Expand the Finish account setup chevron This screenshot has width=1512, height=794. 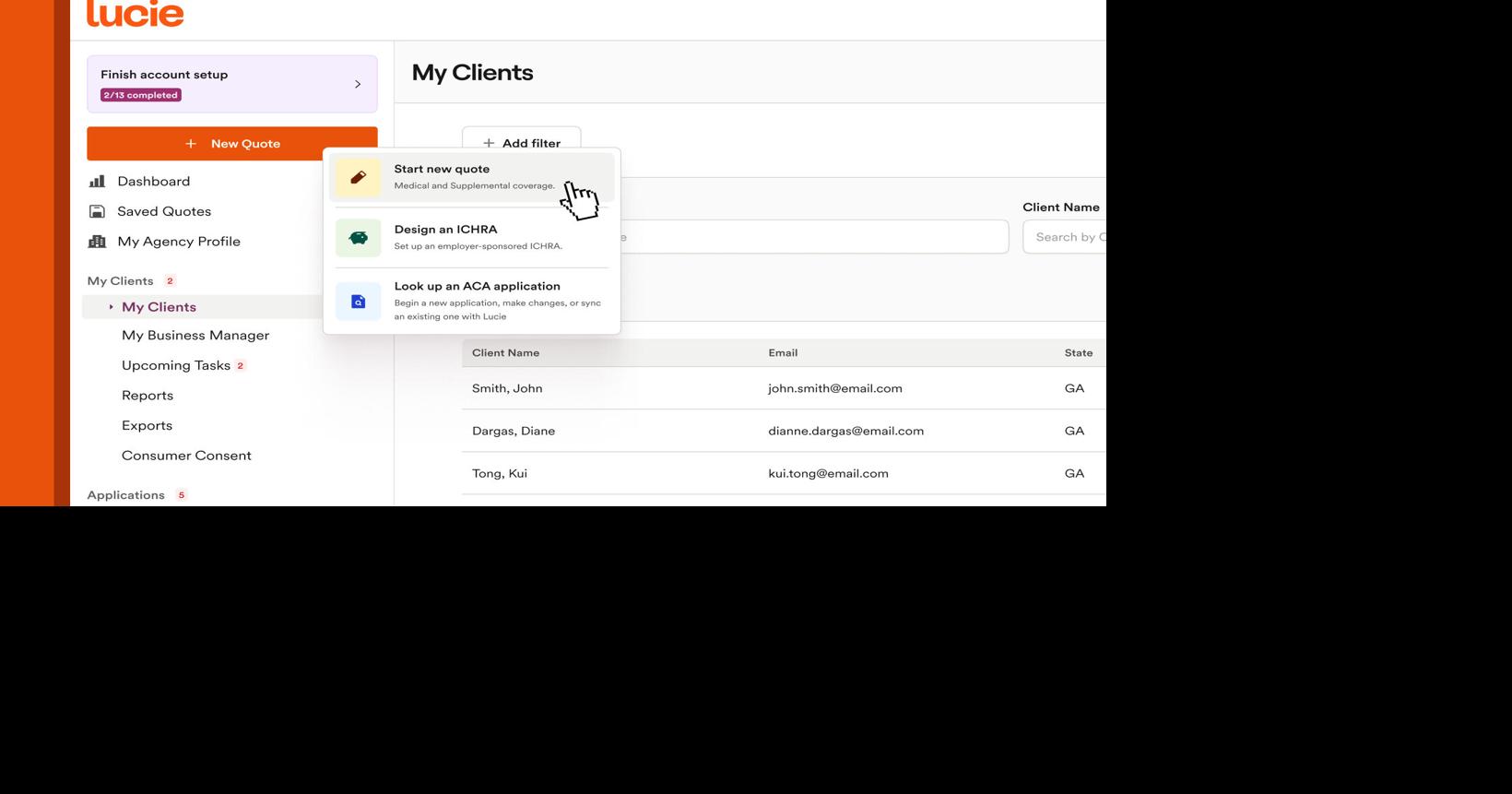358,84
